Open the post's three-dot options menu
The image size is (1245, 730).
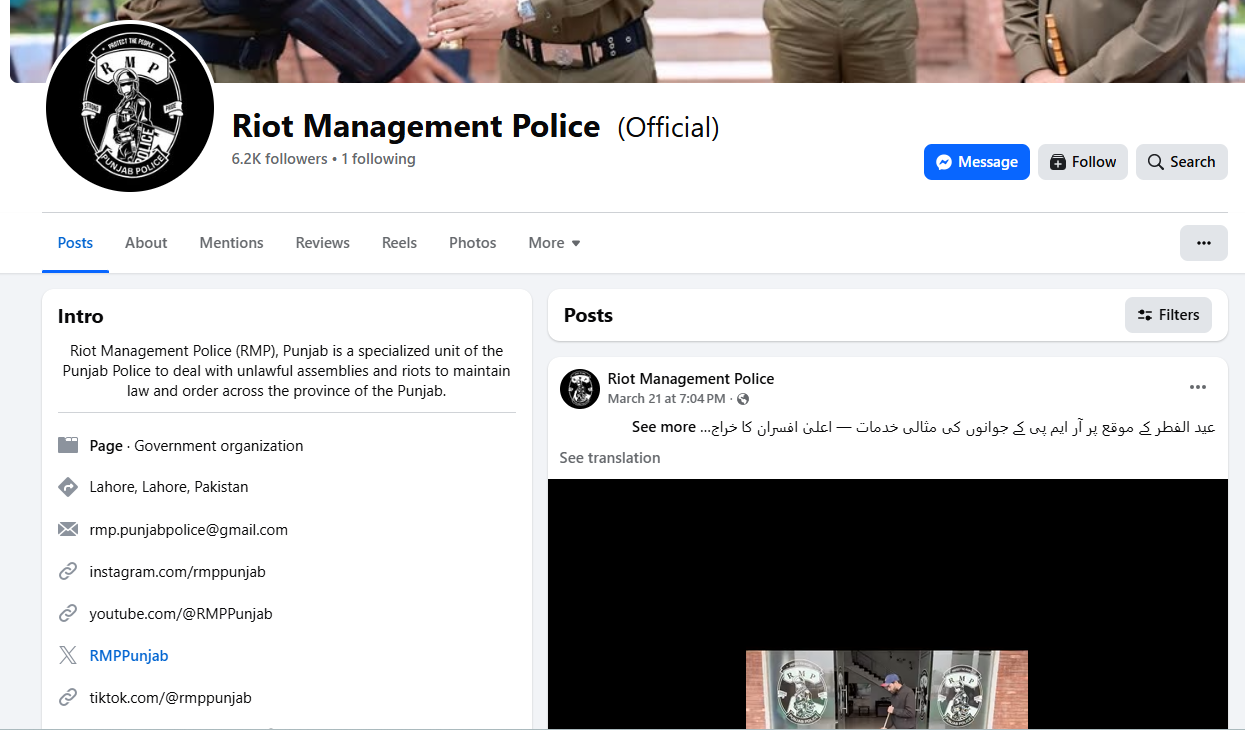(x=1198, y=388)
